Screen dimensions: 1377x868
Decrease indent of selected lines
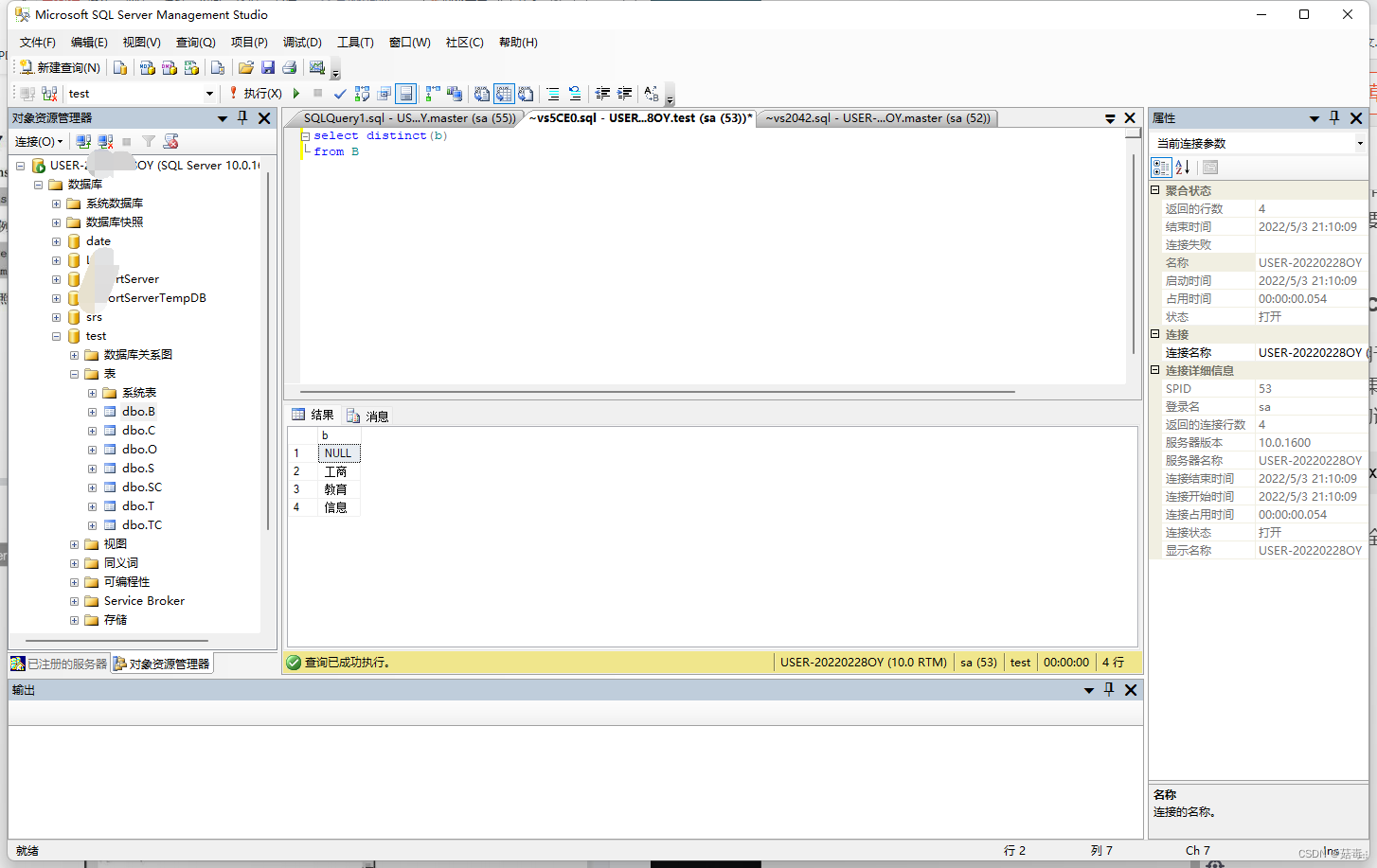coord(602,94)
